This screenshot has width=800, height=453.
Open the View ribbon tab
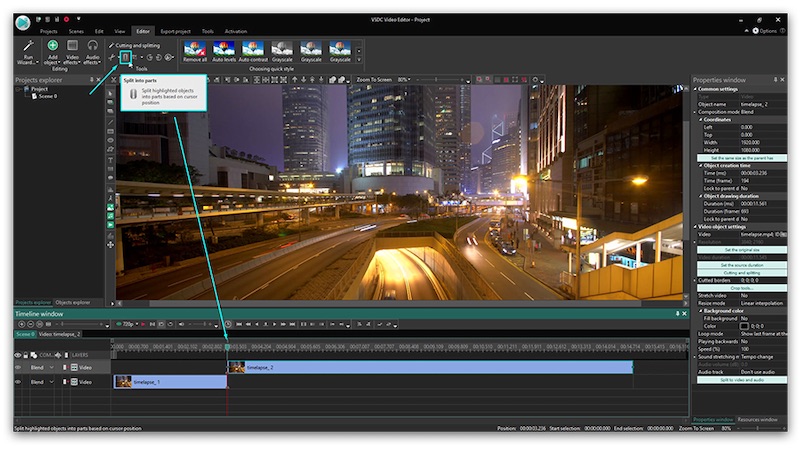(x=120, y=32)
